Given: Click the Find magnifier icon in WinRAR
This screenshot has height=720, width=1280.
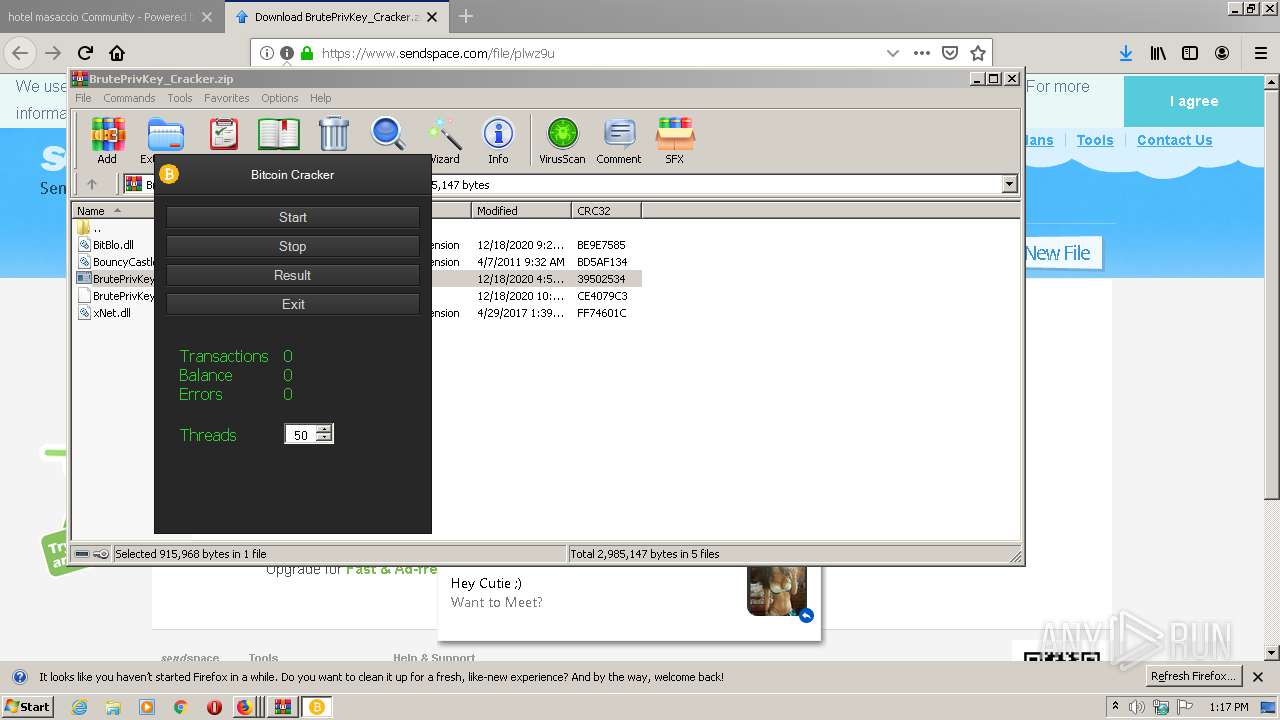Looking at the screenshot, I should 388,134.
